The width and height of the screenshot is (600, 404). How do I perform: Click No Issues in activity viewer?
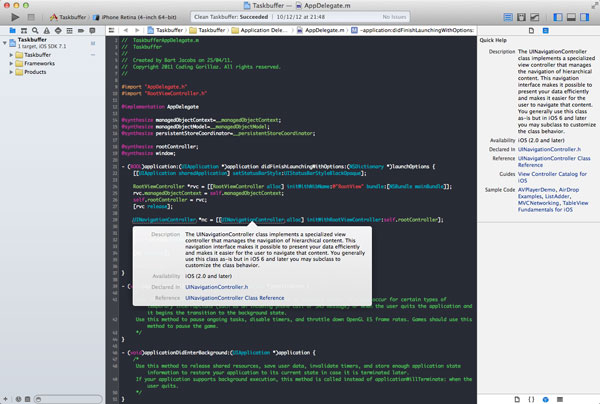pyautogui.click(x=394, y=17)
